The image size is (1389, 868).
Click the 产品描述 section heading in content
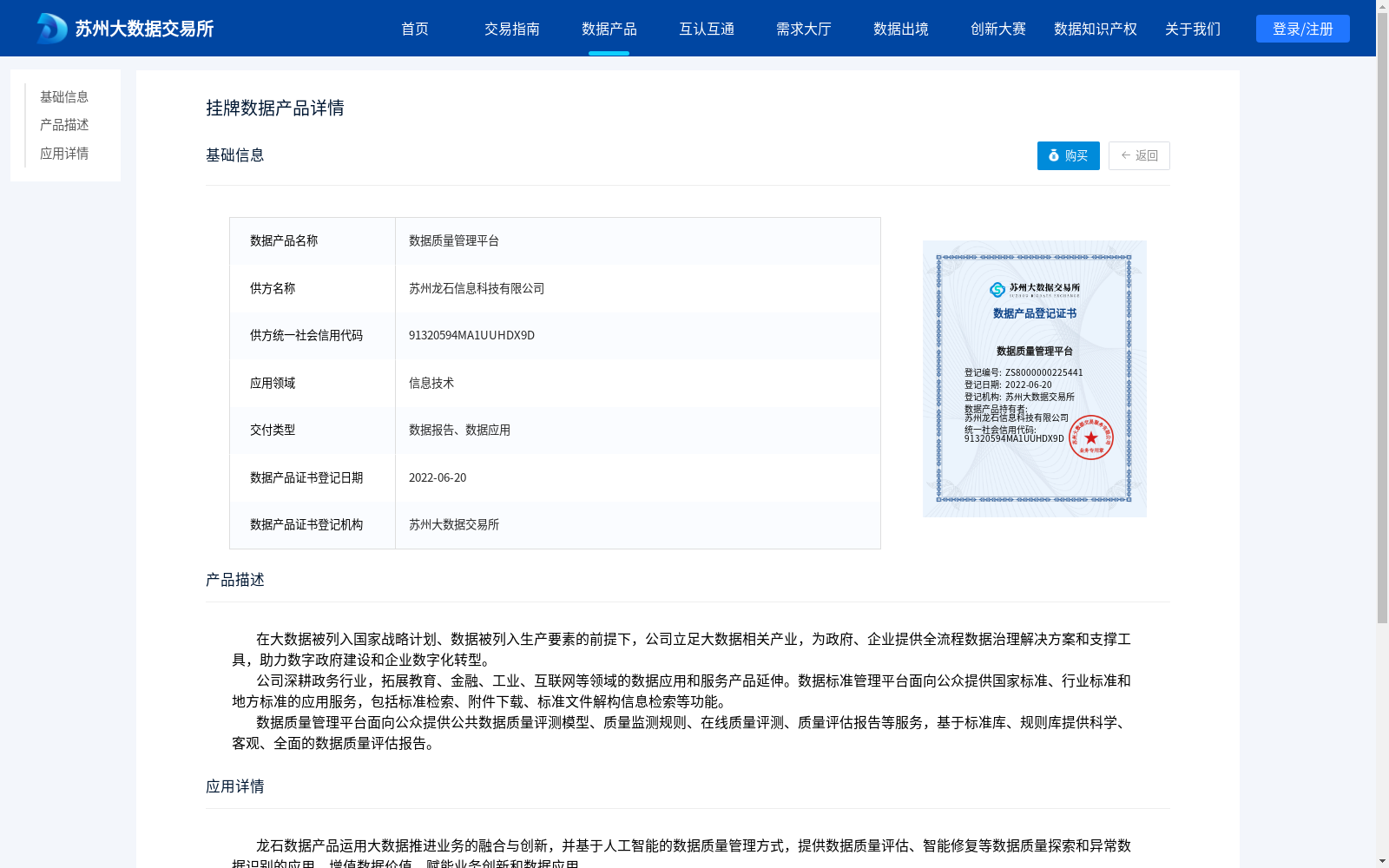pos(235,580)
